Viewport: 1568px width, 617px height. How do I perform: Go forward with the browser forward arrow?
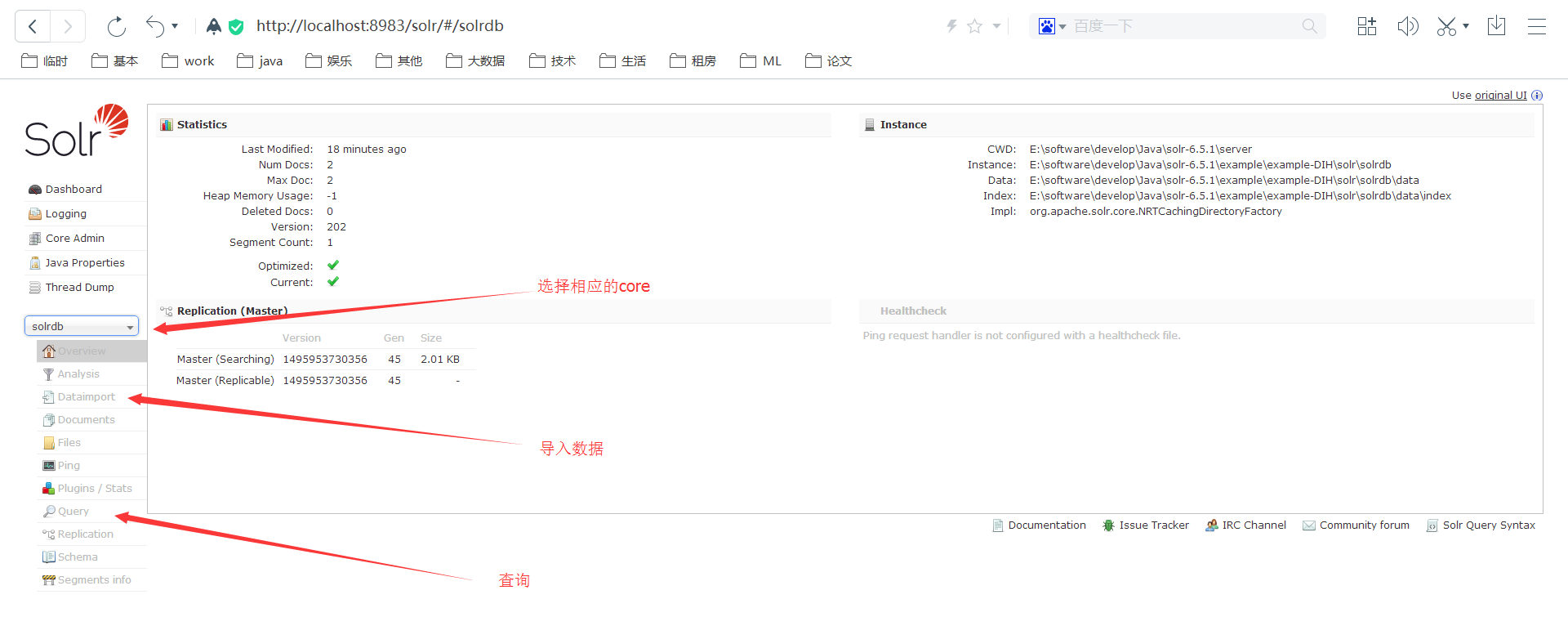tap(68, 26)
